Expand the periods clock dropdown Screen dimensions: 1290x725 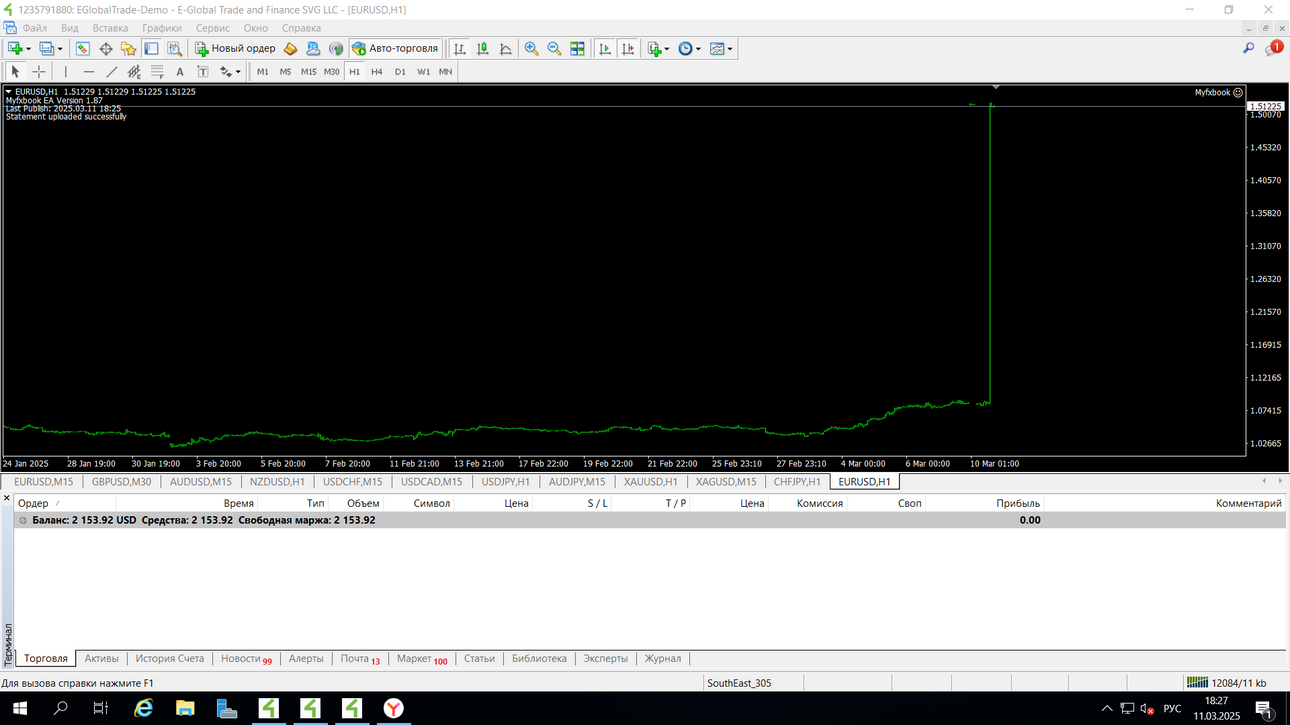click(698, 48)
